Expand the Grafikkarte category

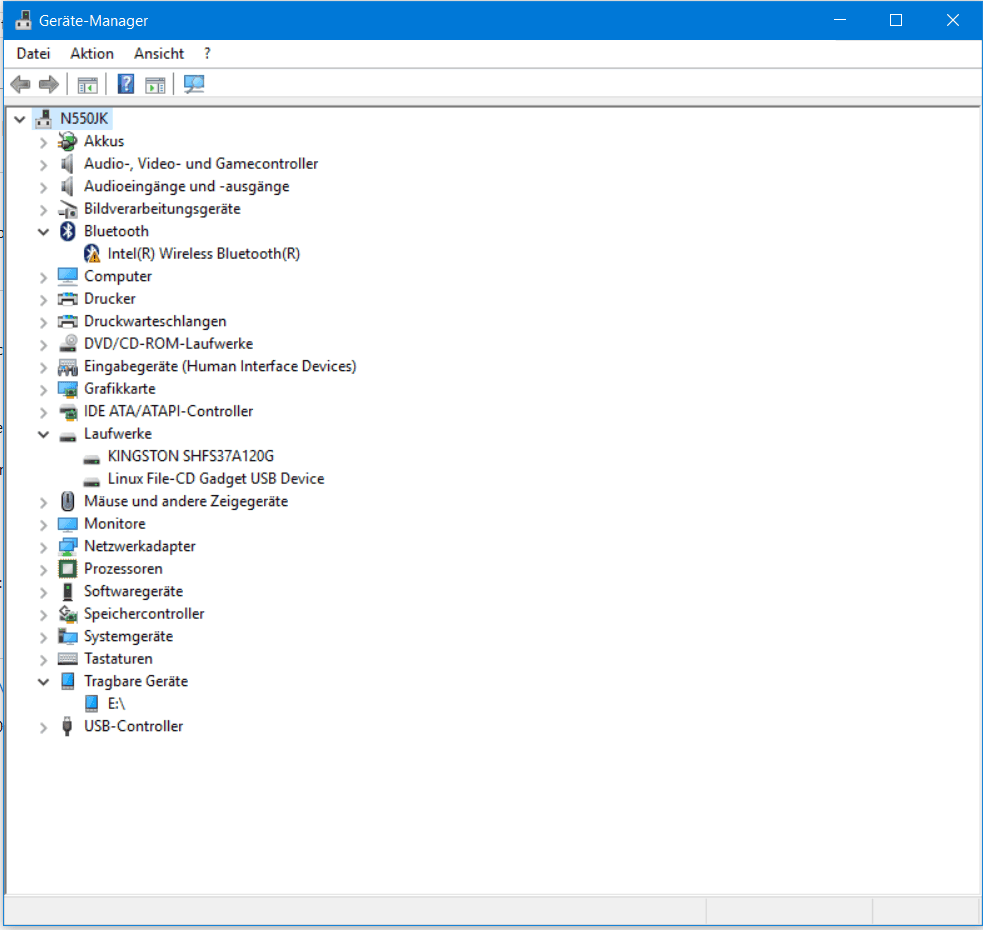point(43,390)
